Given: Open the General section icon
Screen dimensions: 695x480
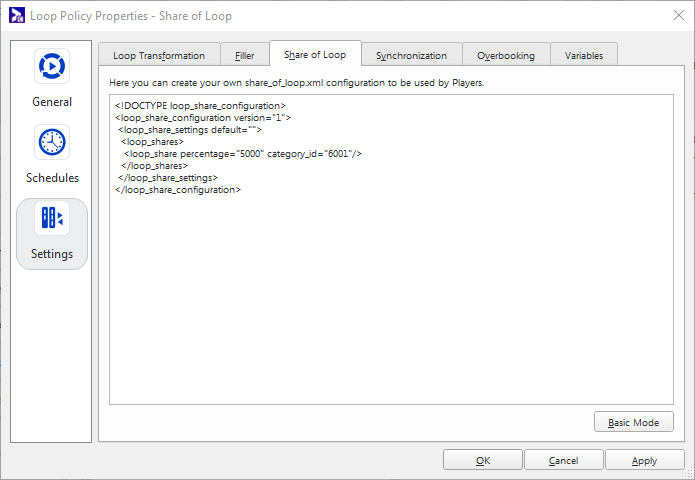Looking at the screenshot, I should point(52,67).
